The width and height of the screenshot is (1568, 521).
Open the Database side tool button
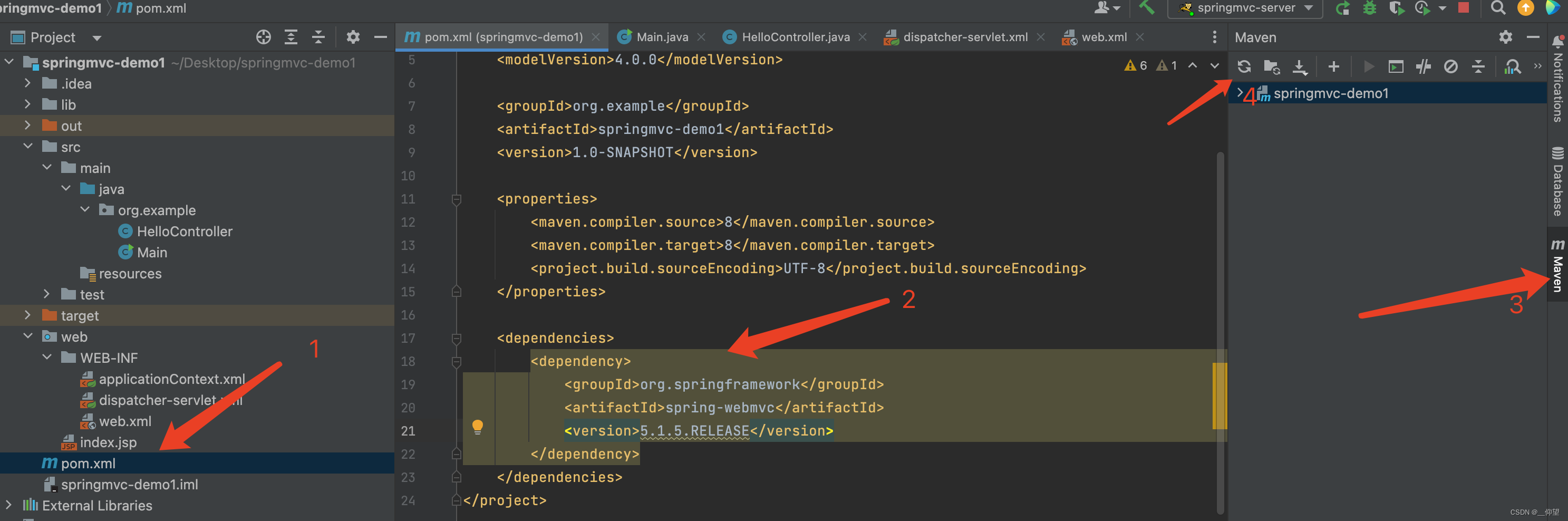point(1557,181)
